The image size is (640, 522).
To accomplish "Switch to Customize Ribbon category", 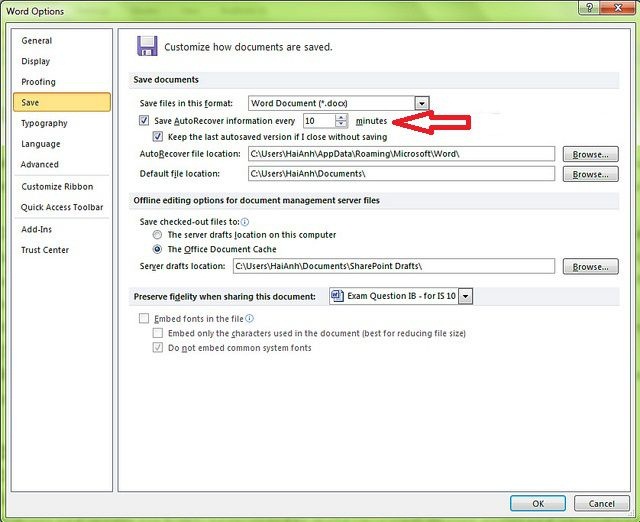I will [x=57, y=187].
